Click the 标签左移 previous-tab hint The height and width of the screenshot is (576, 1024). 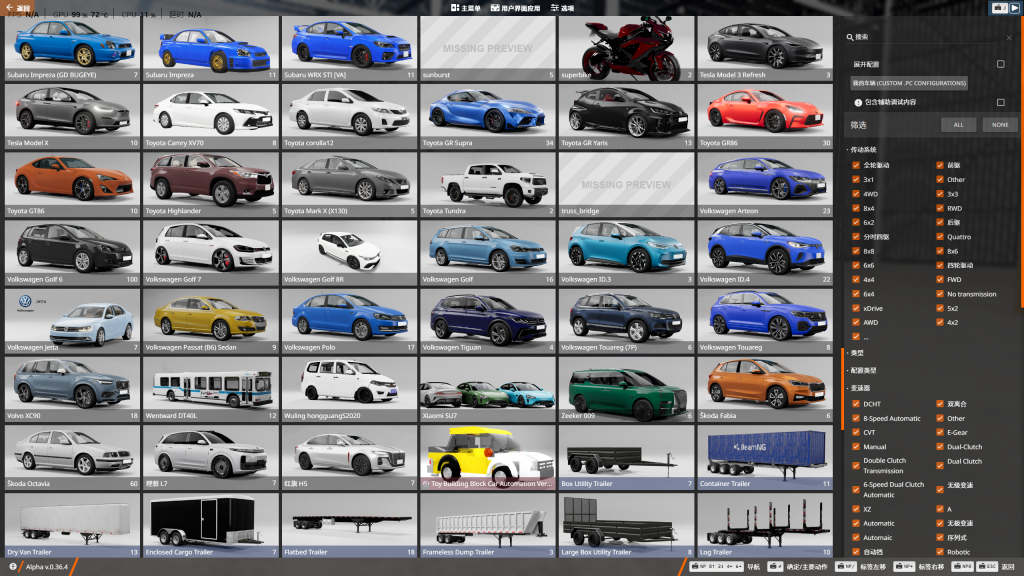(861, 567)
